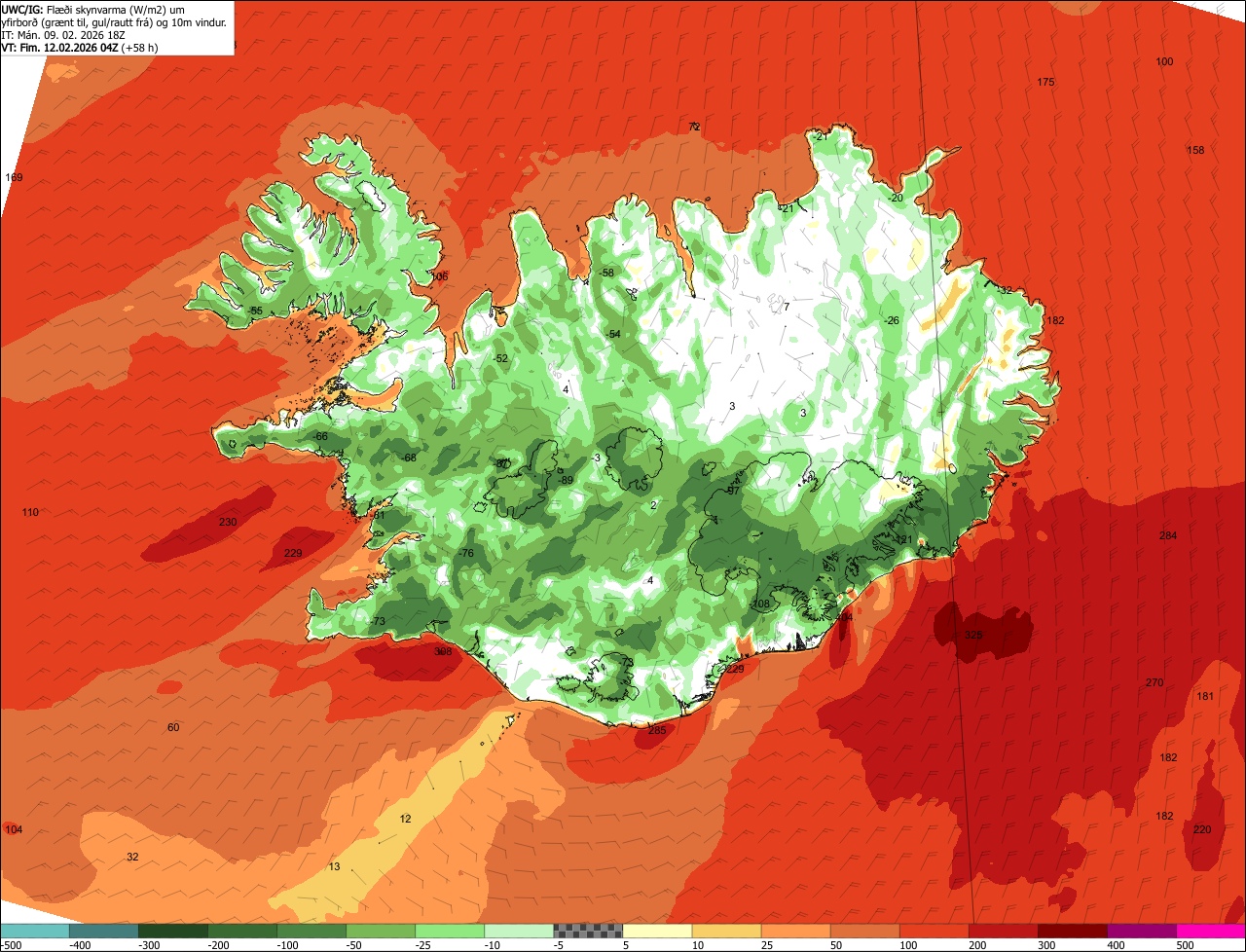Screen dimensions: 1246x952
Task: Click the land value -58
Action: 606,273
